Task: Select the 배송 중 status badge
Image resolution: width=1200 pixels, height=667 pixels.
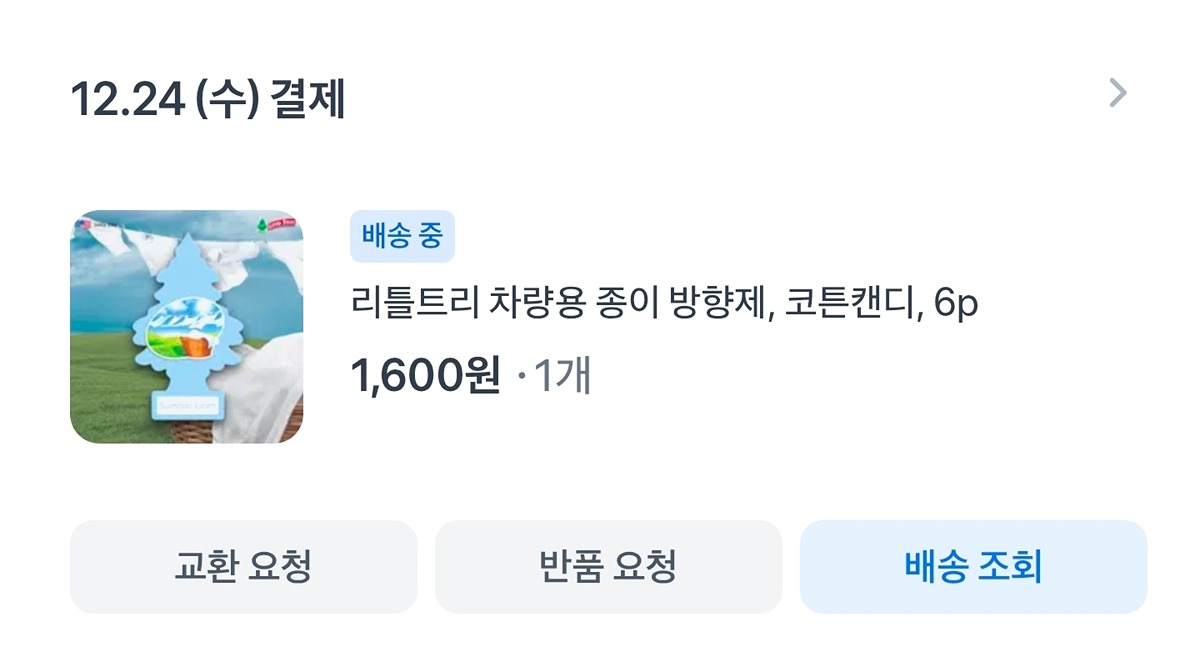Action: [x=402, y=238]
